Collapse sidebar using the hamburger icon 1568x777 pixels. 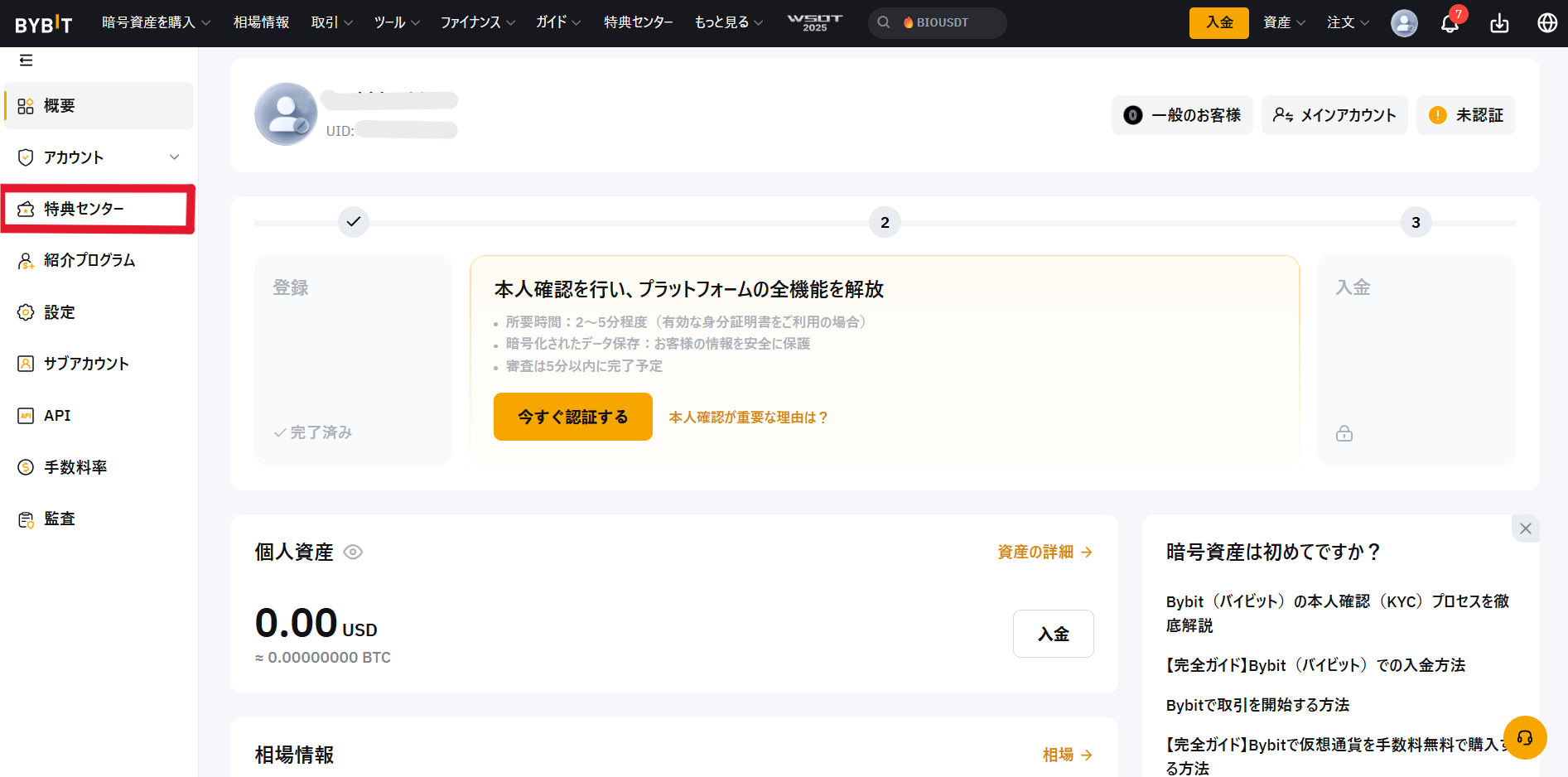pos(27,60)
